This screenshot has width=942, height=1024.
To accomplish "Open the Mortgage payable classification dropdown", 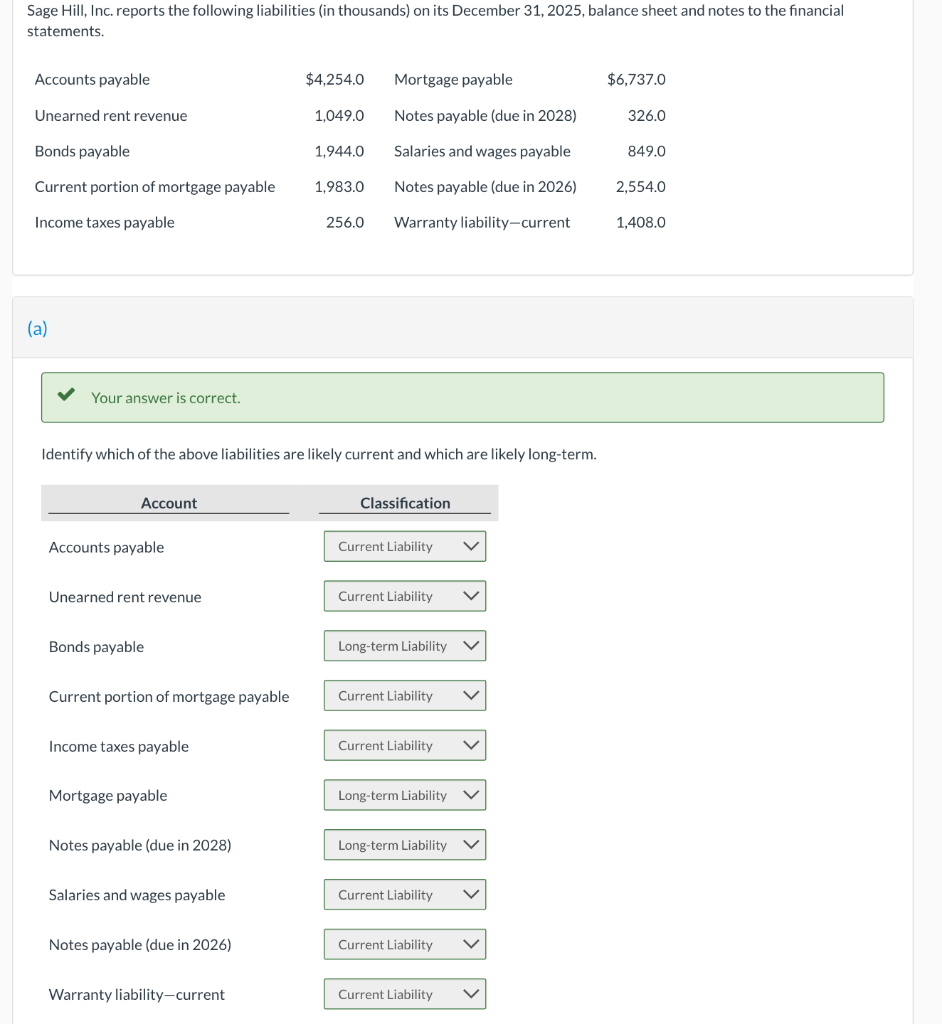I will pos(404,794).
